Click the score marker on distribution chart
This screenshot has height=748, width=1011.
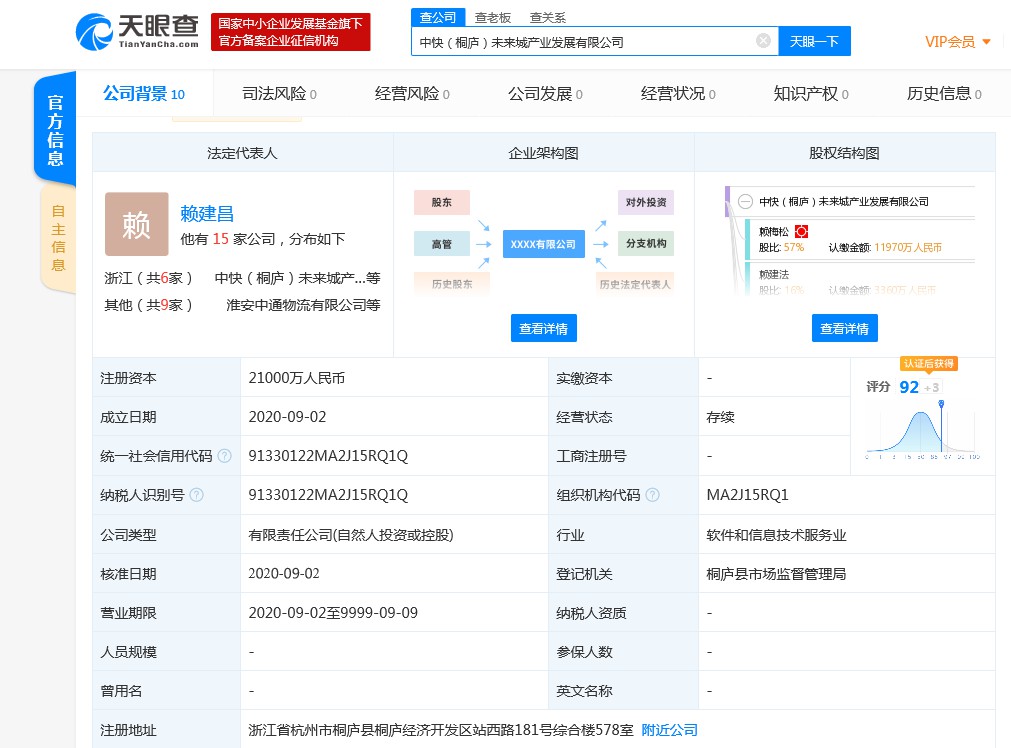(x=941, y=404)
